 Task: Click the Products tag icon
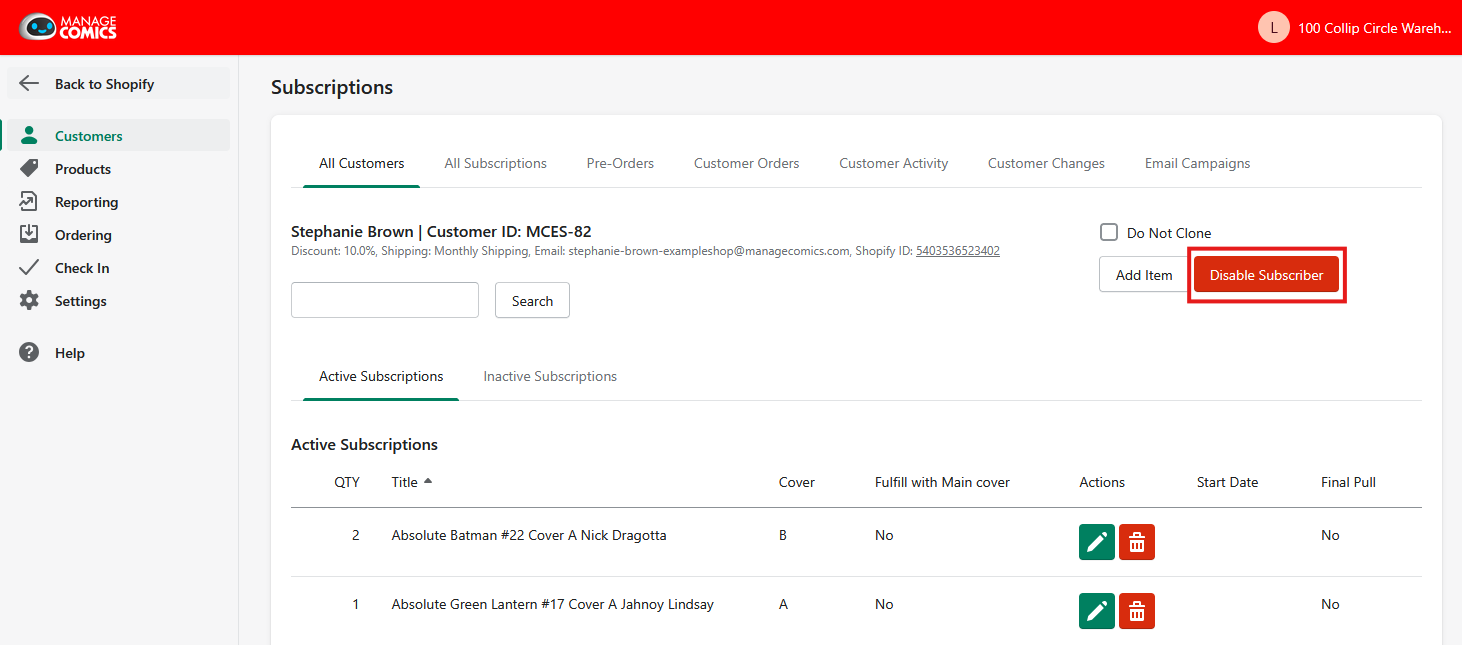pyautogui.click(x=29, y=168)
